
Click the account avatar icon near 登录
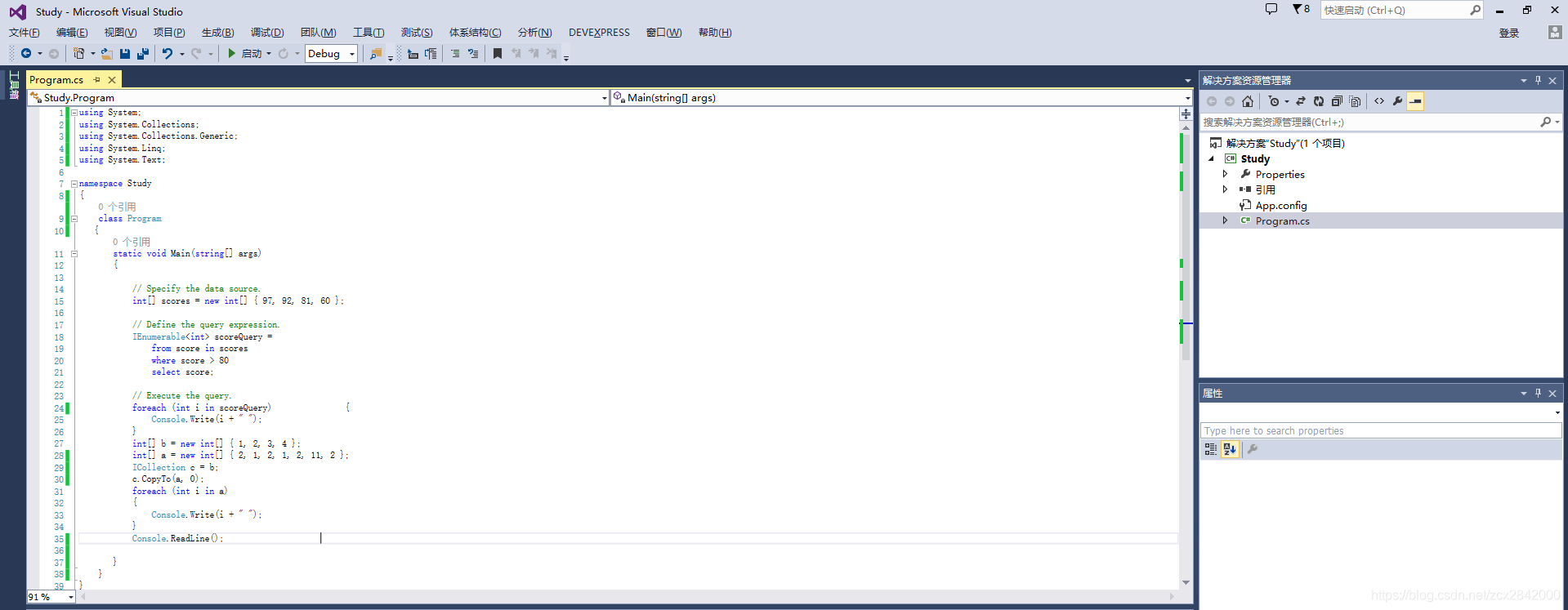click(x=1554, y=33)
